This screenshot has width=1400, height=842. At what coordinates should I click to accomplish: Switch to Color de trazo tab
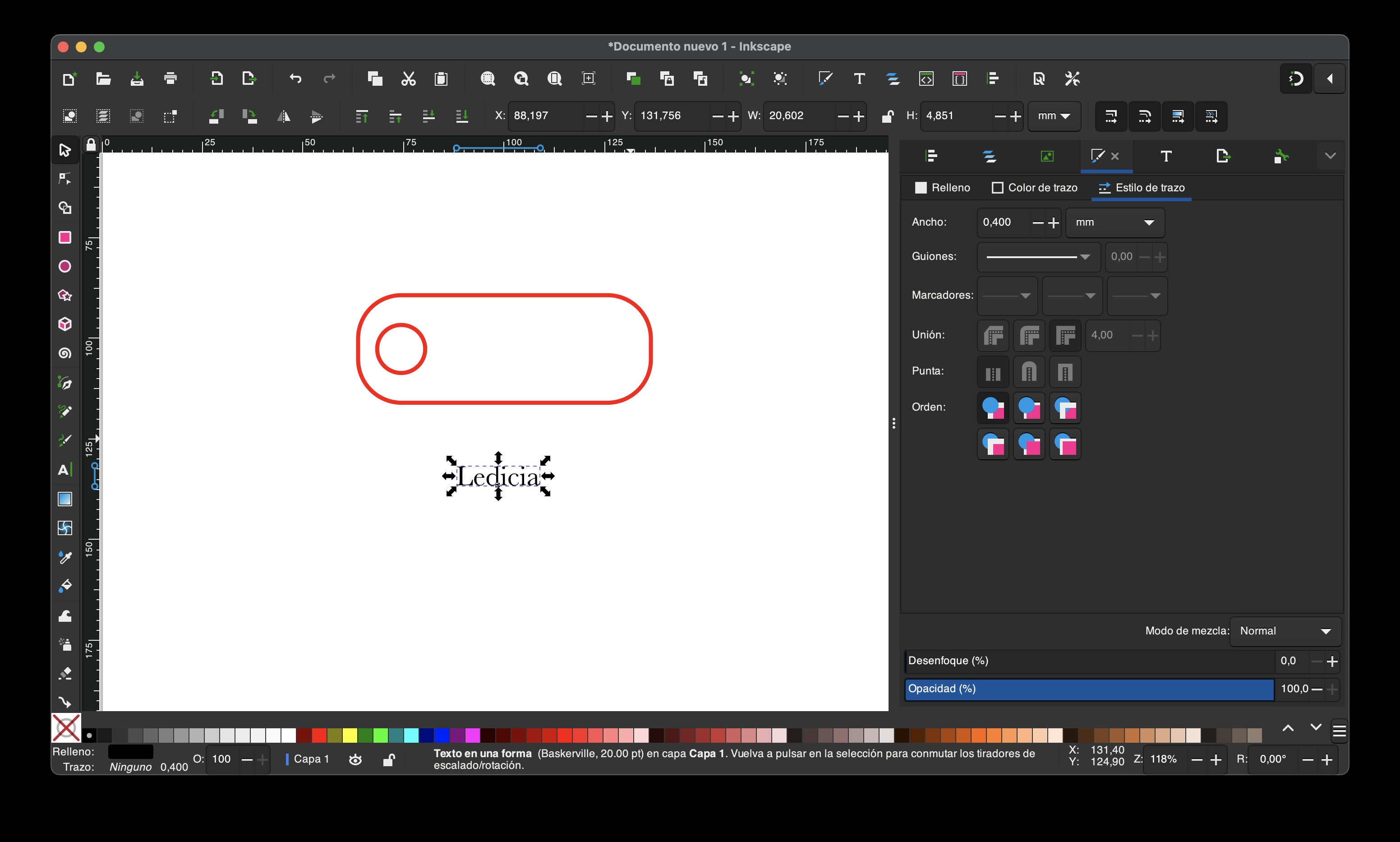tap(1034, 188)
